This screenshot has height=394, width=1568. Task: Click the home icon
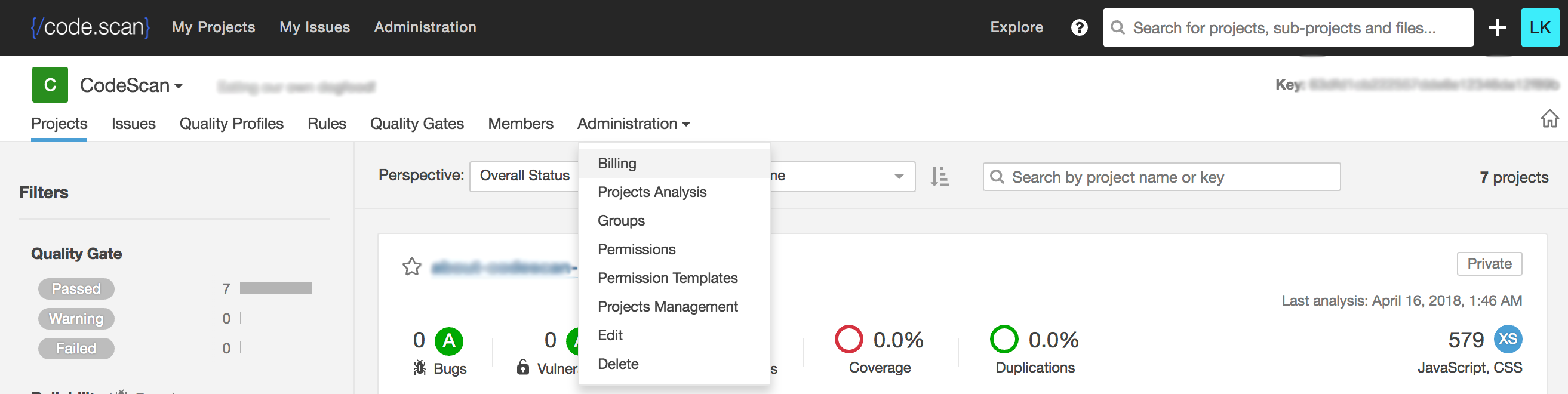click(1549, 118)
